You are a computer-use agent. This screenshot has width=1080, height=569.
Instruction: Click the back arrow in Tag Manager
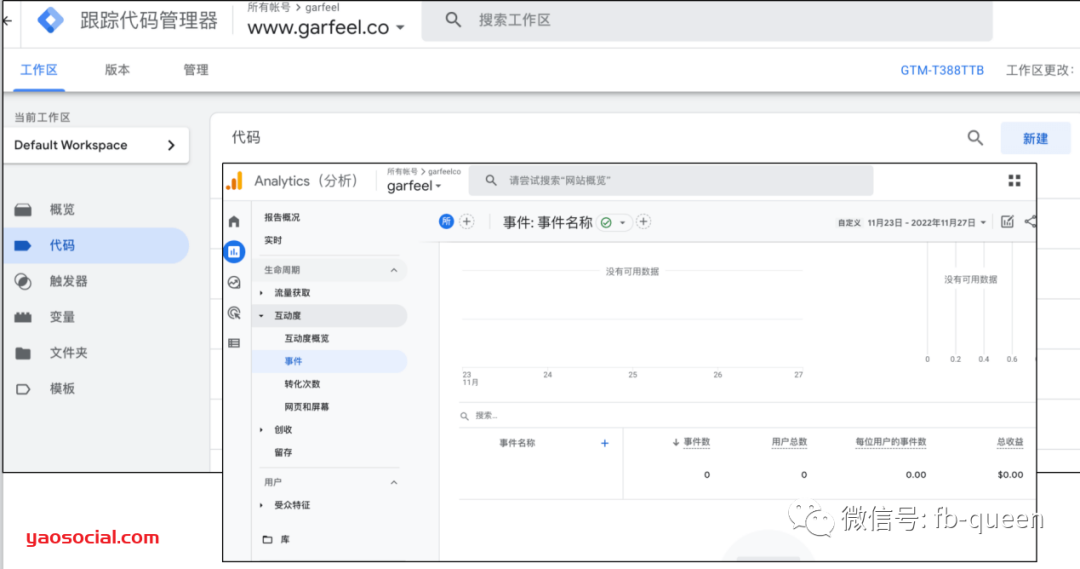click(7, 21)
